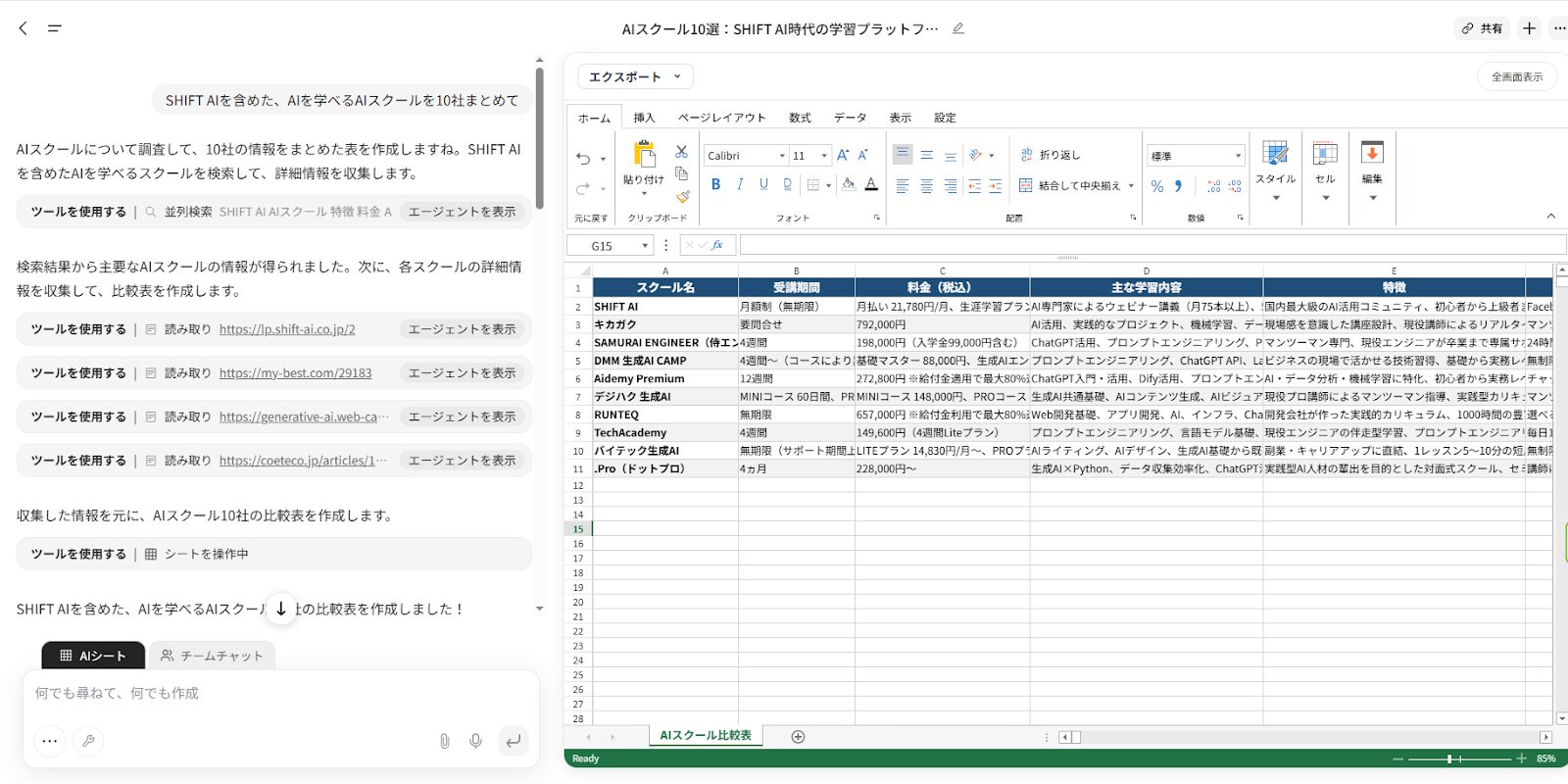Switch to the 挿入 ribbon tab
The width and height of the screenshot is (1568, 784).
644,118
